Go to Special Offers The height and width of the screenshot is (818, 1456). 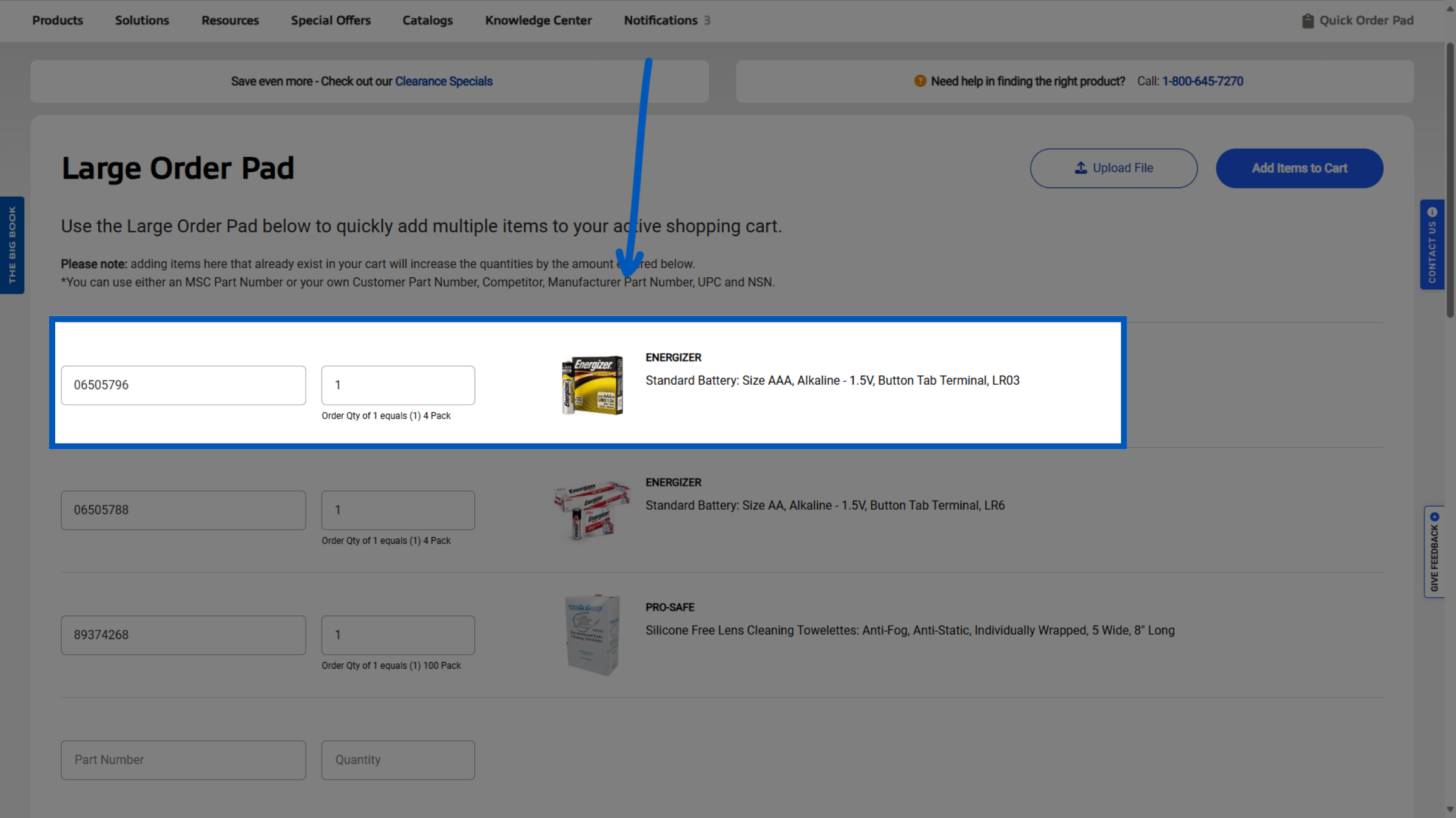pyautogui.click(x=331, y=20)
